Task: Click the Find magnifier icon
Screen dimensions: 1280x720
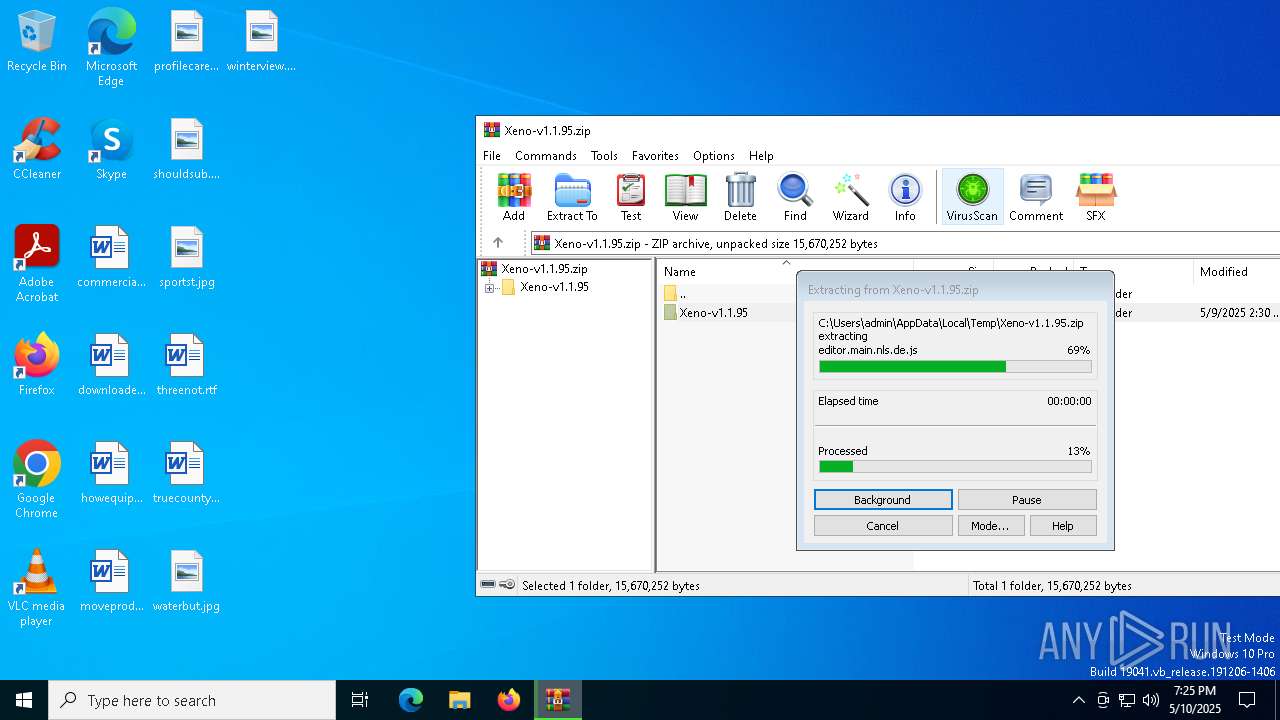Action: coord(795,196)
